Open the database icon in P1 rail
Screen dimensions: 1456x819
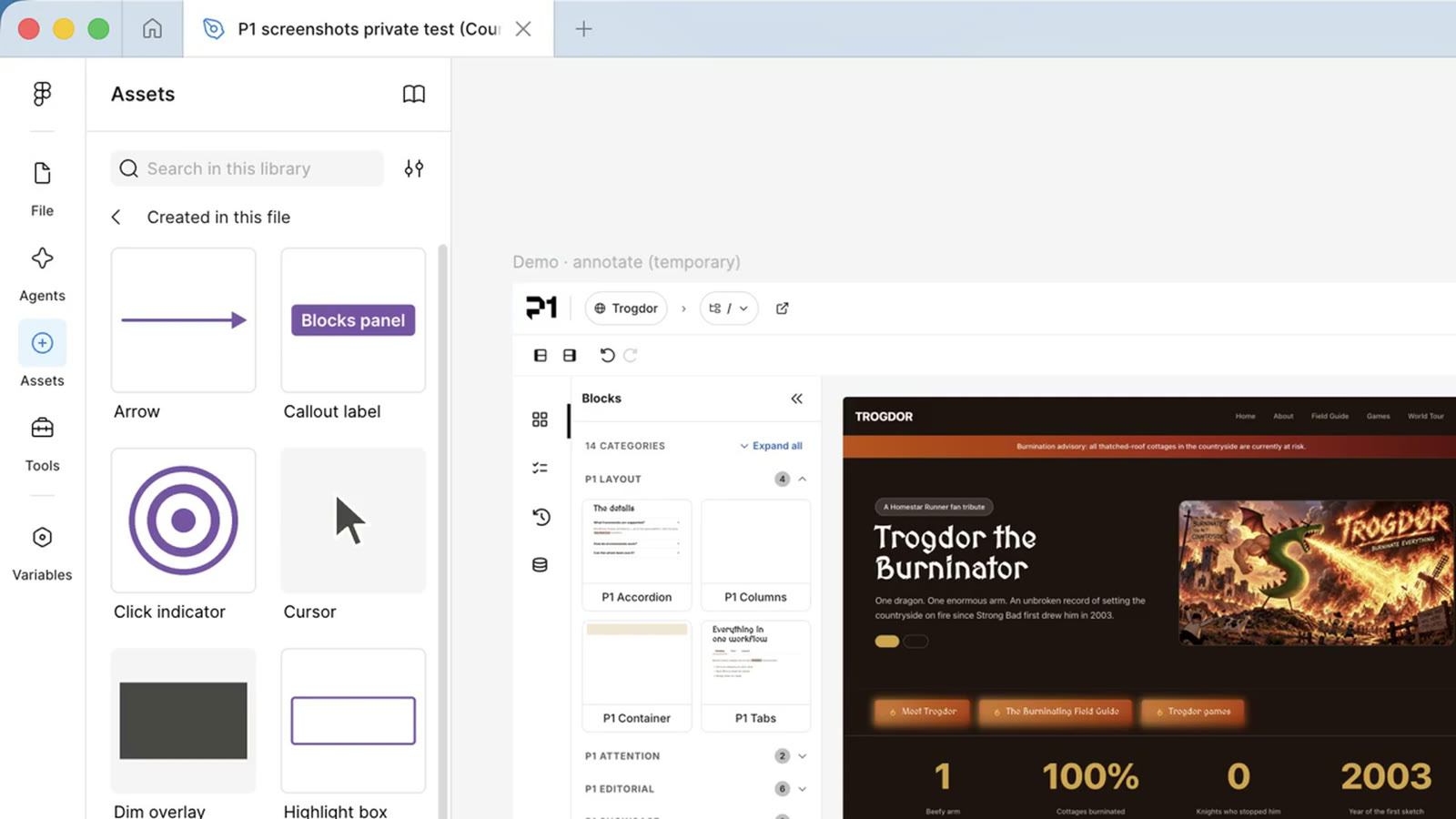pyautogui.click(x=540, y=565)
